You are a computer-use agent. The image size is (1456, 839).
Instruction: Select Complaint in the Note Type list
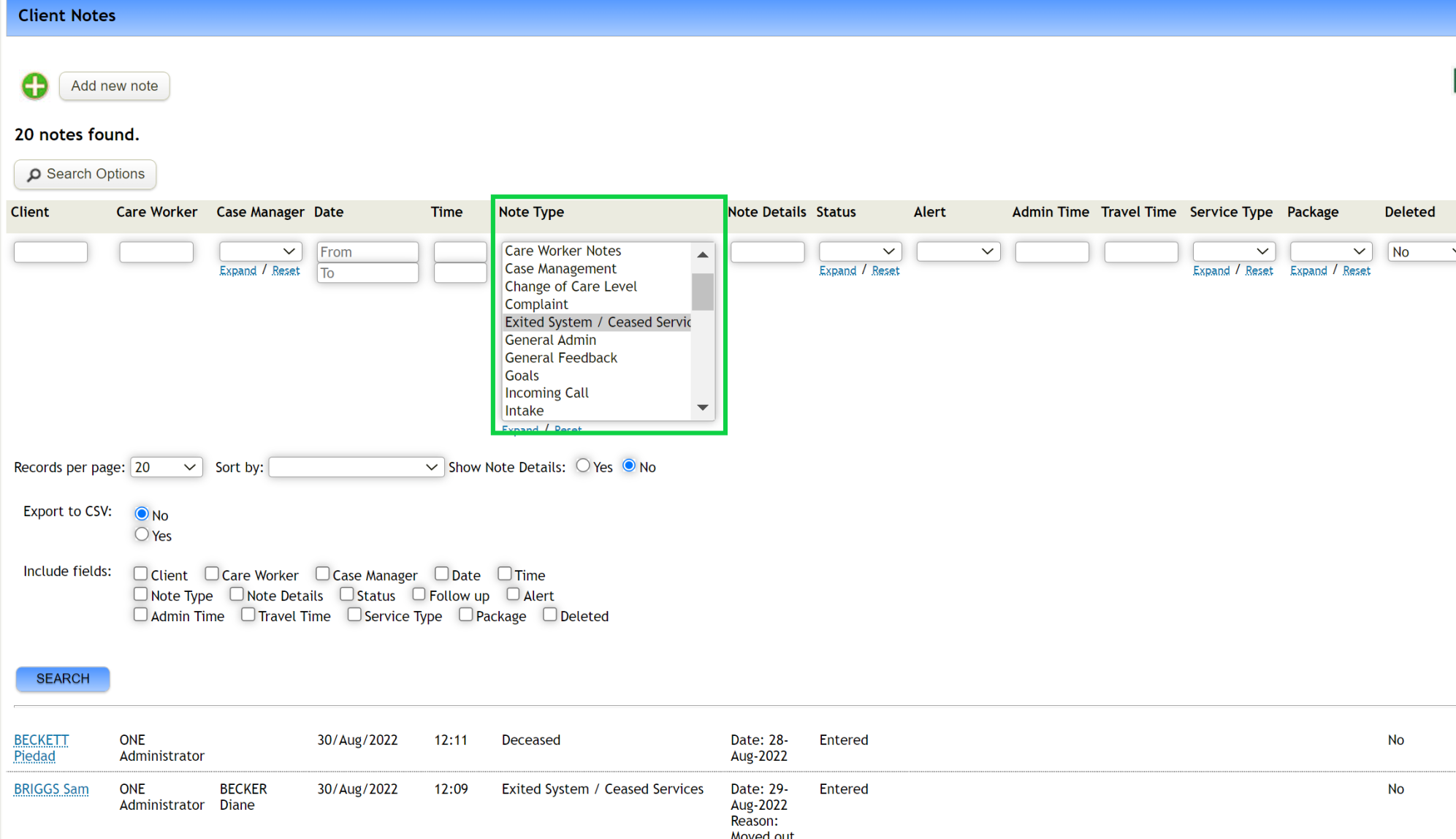click(x=536, y=304)
